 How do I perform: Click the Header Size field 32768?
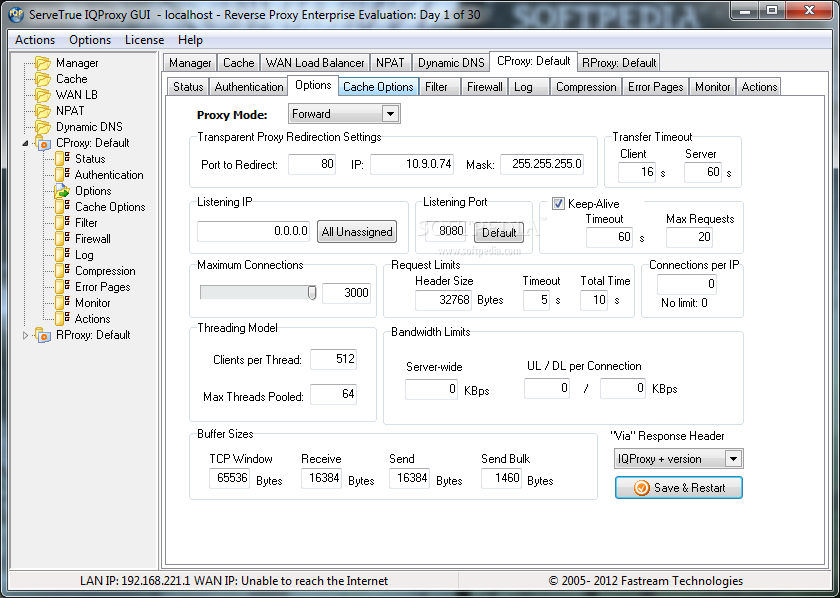click(x=444, y=300)
